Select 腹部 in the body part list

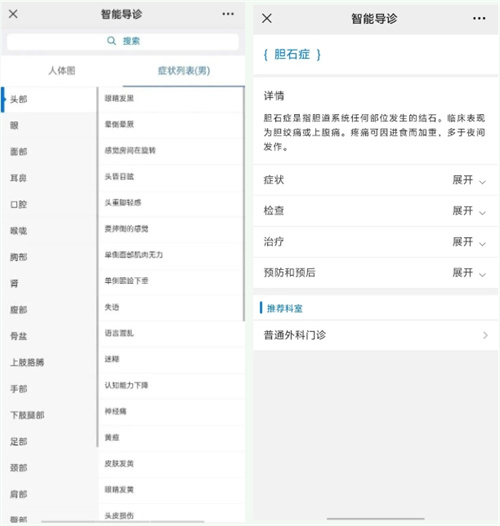[49, 310]
